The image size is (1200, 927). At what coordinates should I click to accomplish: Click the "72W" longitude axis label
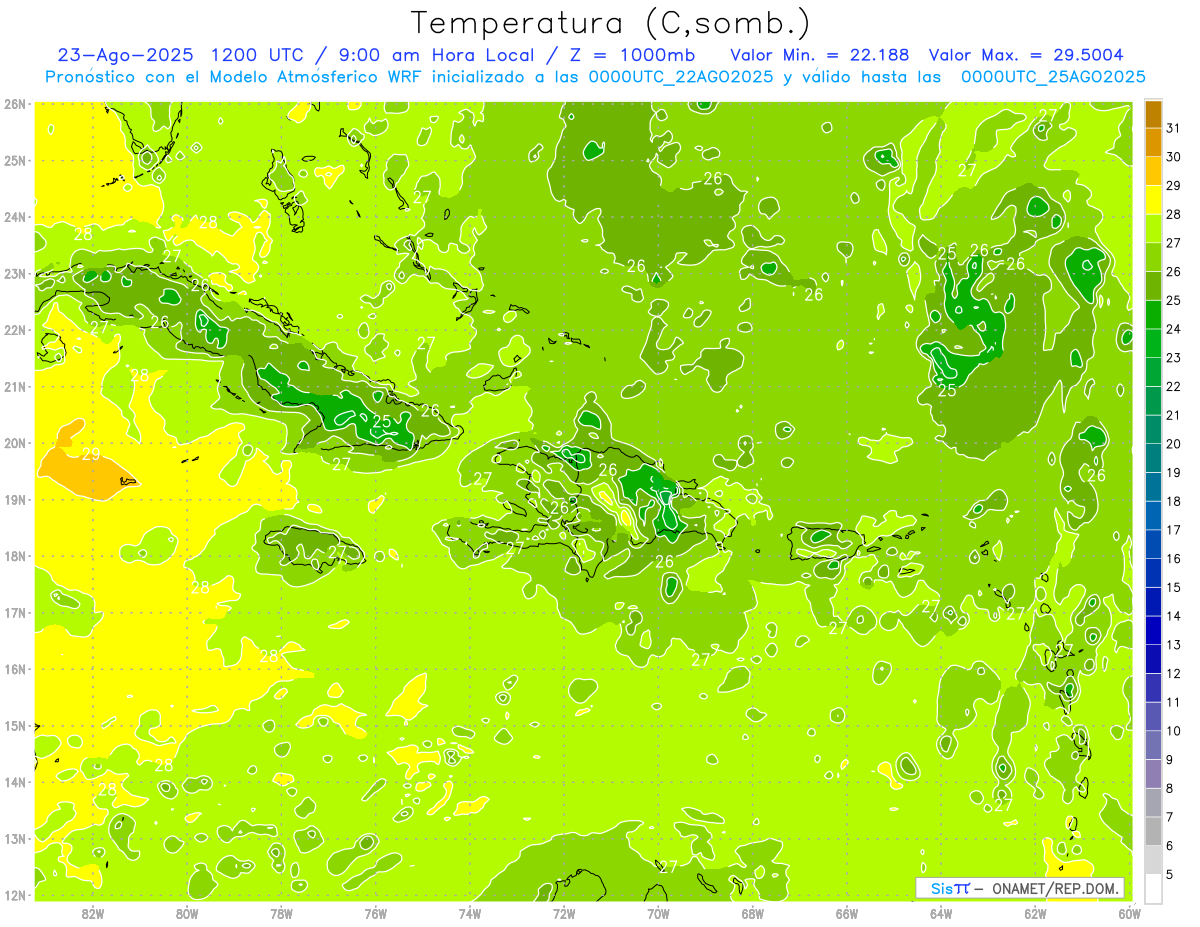click(564, 912)
